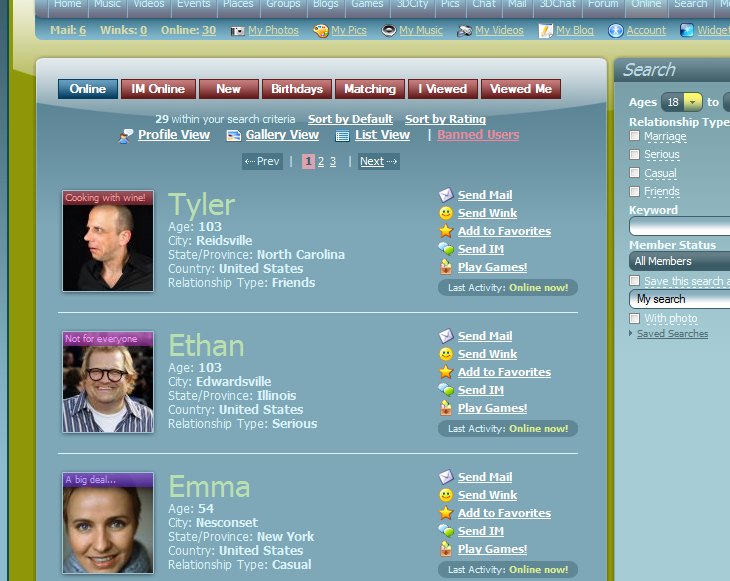This screenshot has width=730, height=581.
Task: Click the chat bubble IM icon for Tyler
Action: [x=446, y=249]
